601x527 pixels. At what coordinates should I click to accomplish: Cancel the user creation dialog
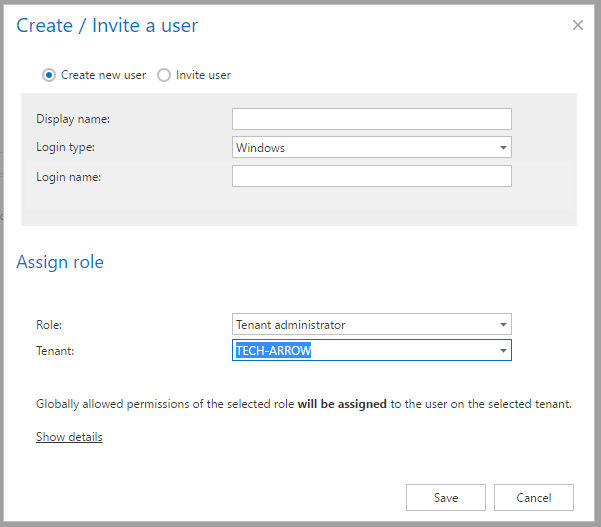(x=534, y=498)
